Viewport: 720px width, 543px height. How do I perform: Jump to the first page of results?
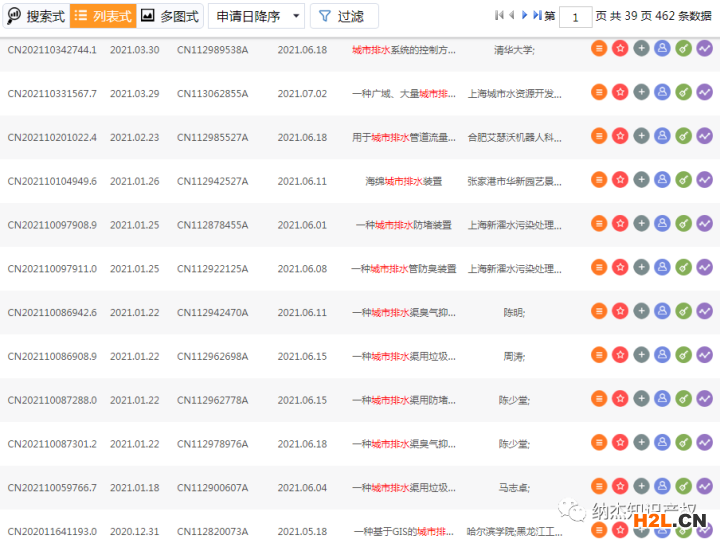coord(499,15)
